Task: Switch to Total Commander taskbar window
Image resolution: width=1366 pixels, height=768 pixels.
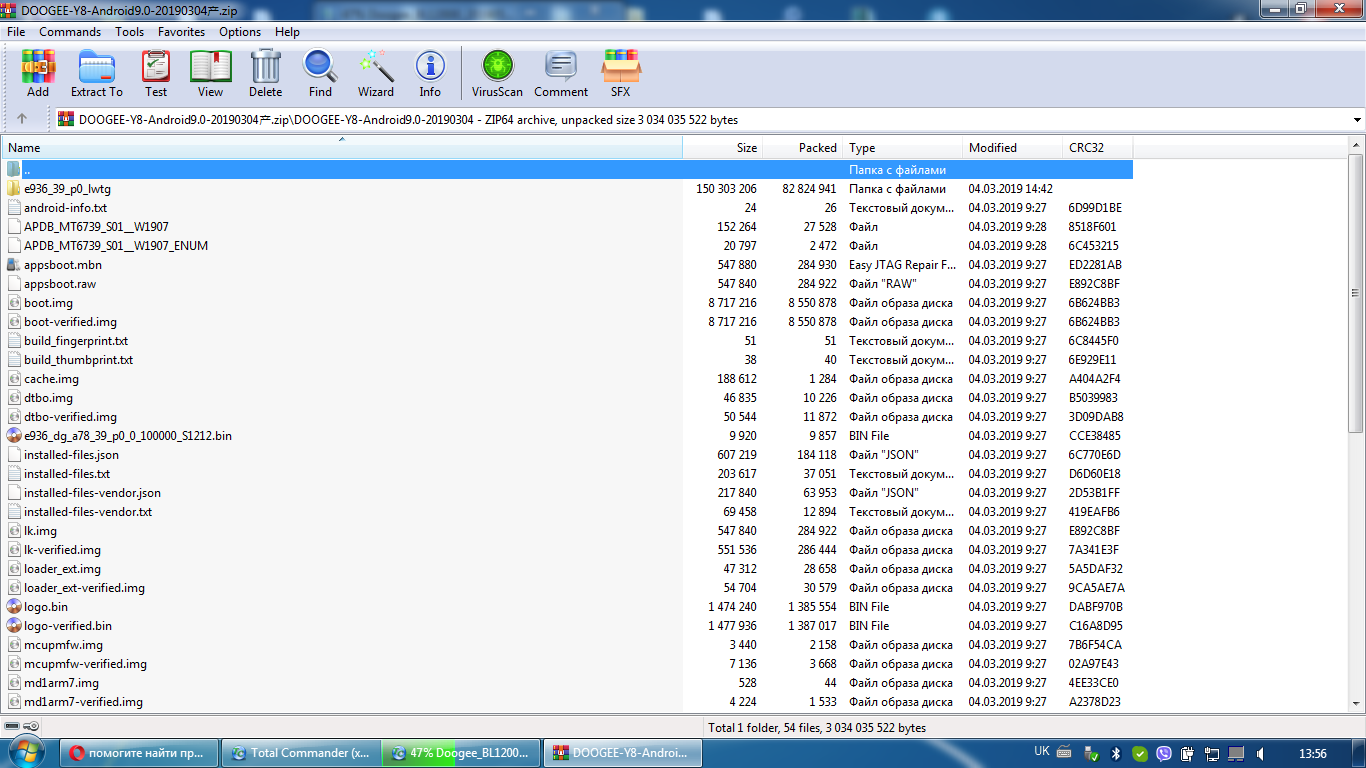Action: (x=301, y=753)
